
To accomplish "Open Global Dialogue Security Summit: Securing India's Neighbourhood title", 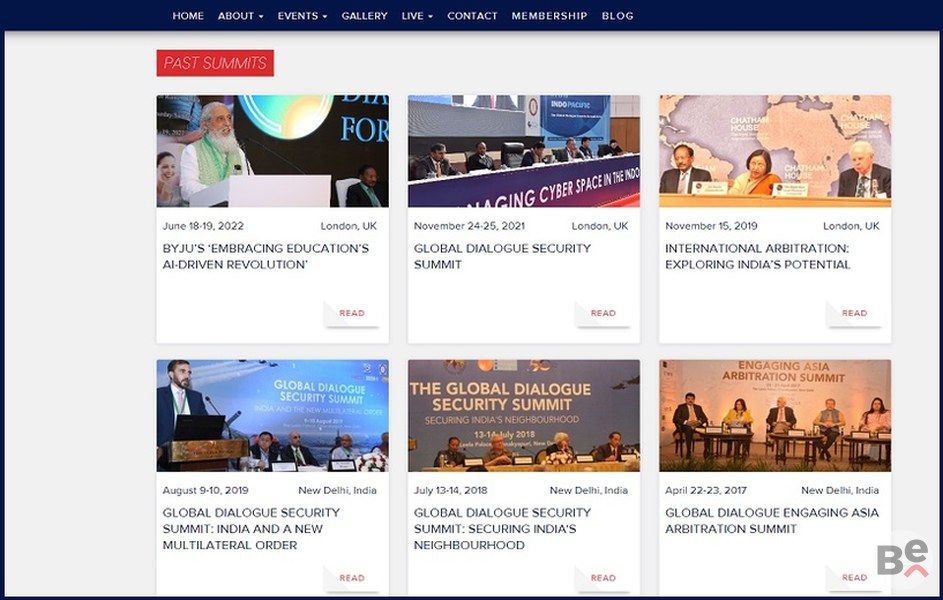I will [502, 529].
